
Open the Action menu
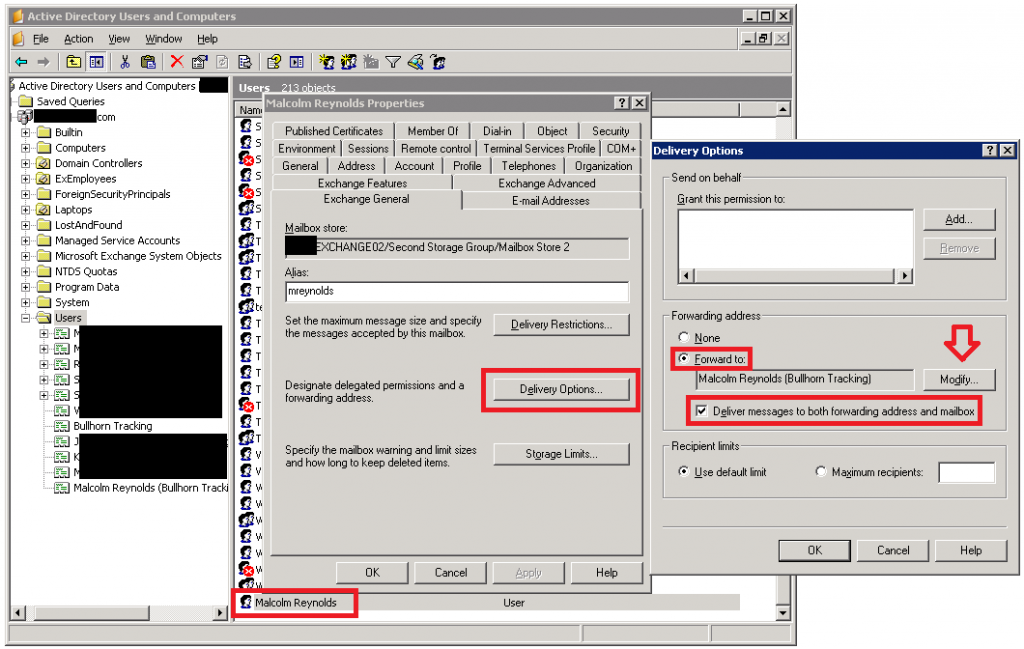(78, 39)
